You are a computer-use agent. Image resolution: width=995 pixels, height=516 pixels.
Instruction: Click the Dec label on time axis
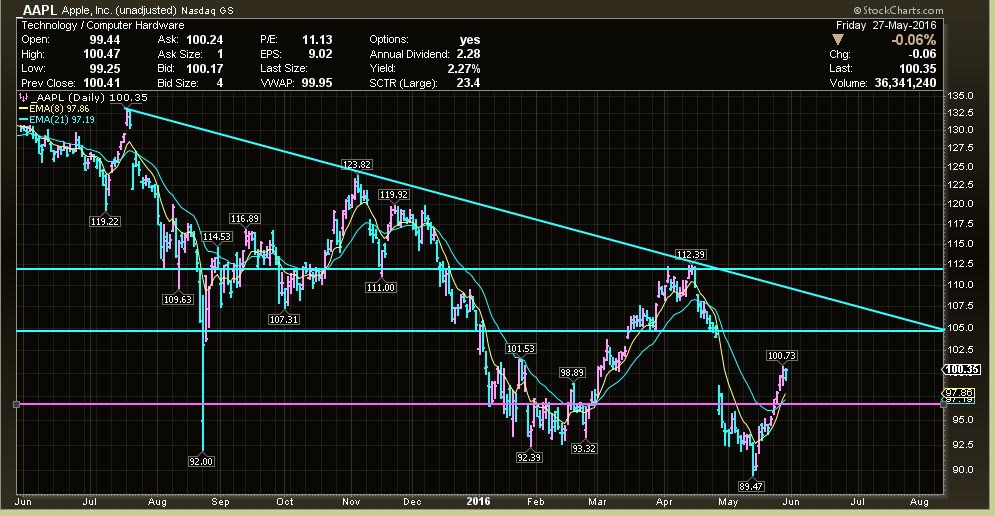click(412, 501)
